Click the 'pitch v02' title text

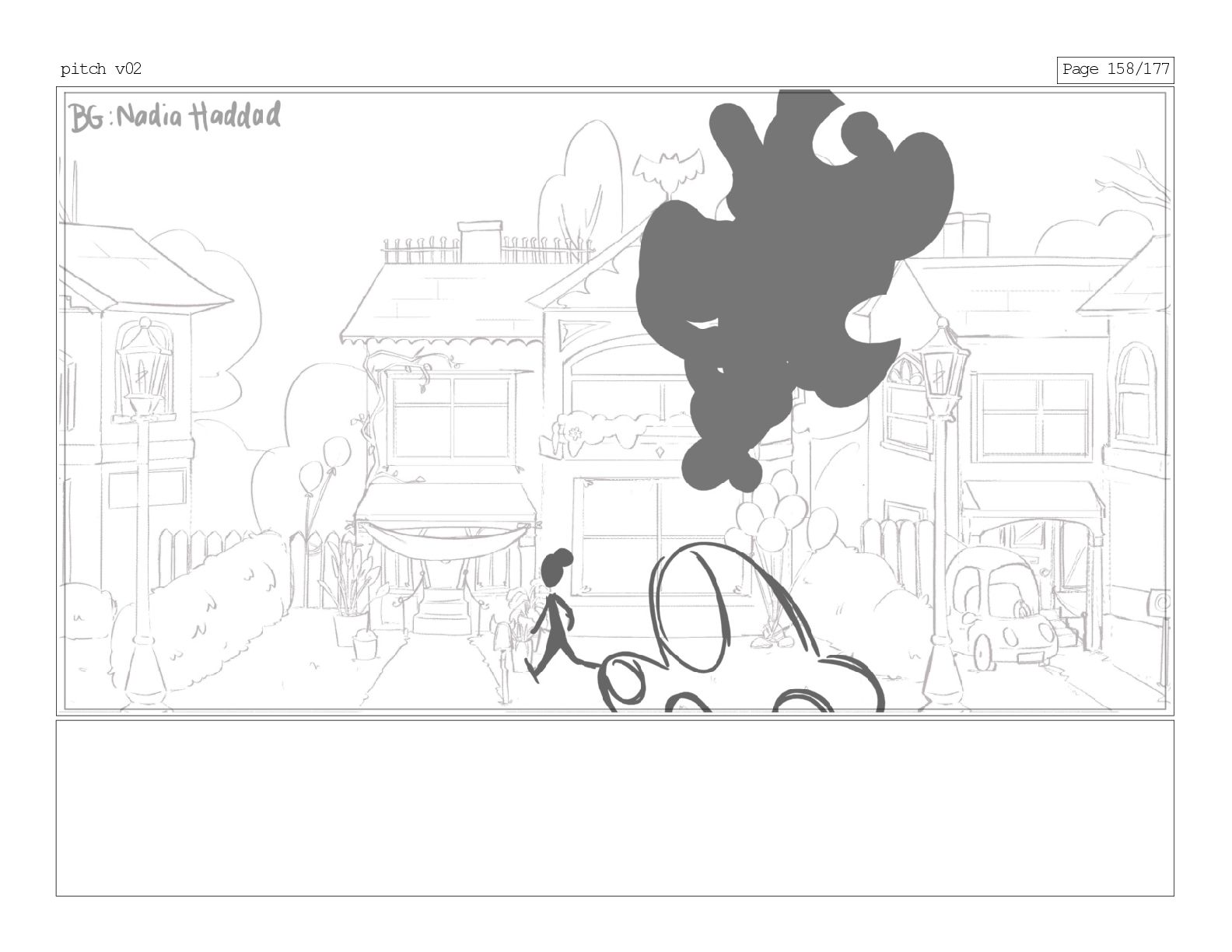pos(101,69)
